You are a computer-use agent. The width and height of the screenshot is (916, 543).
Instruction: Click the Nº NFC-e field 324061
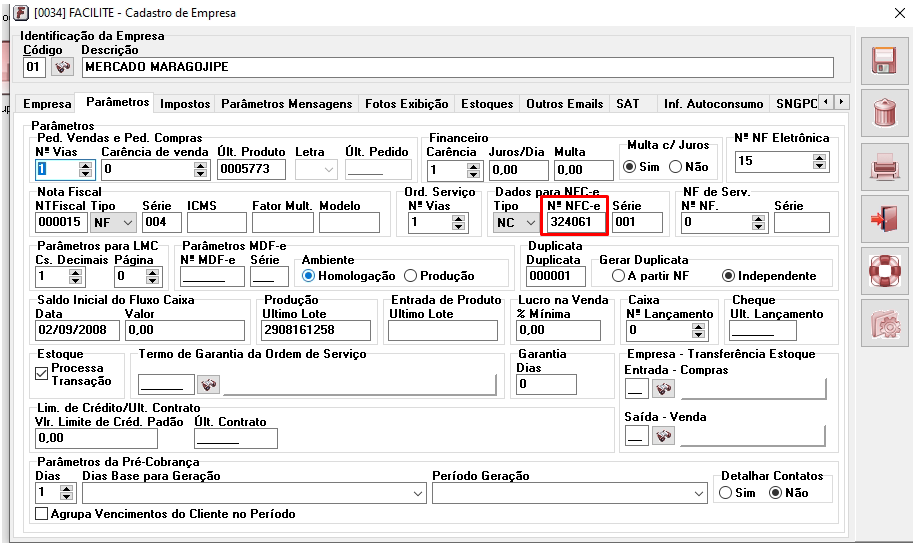[577, 222]
